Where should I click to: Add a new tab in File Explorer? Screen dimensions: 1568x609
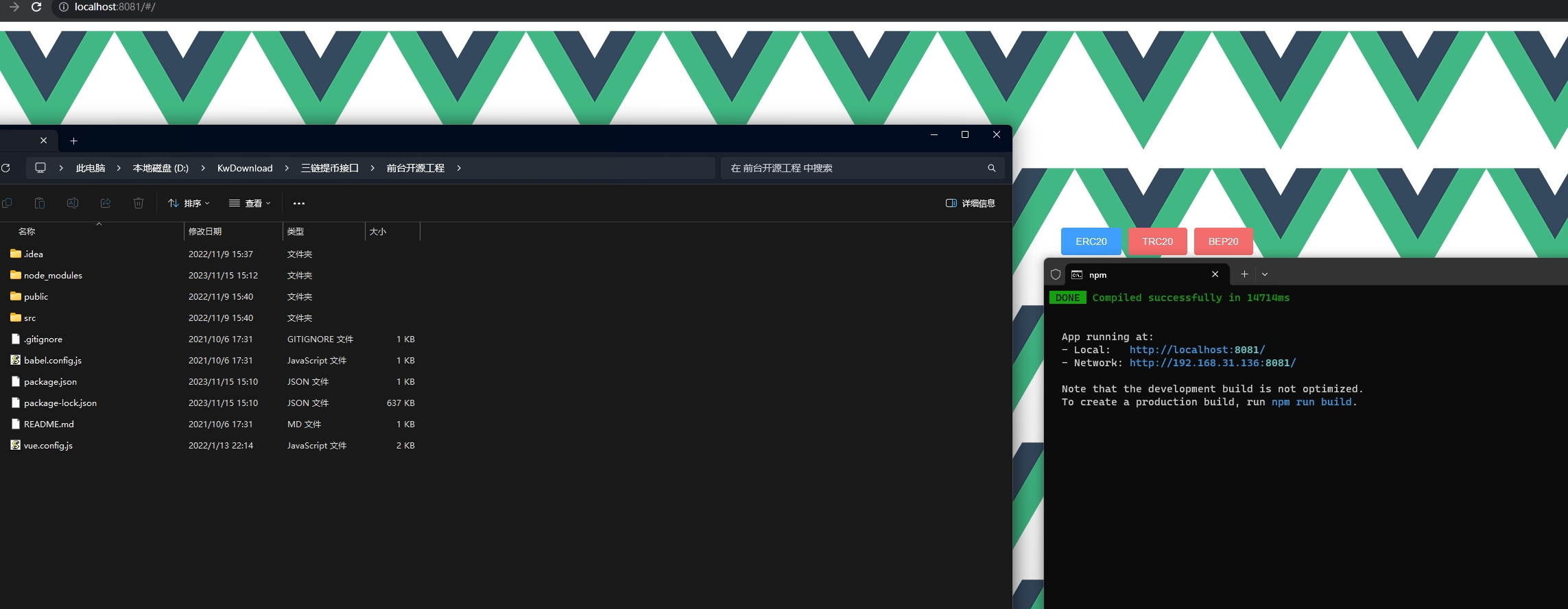(74, 141)
